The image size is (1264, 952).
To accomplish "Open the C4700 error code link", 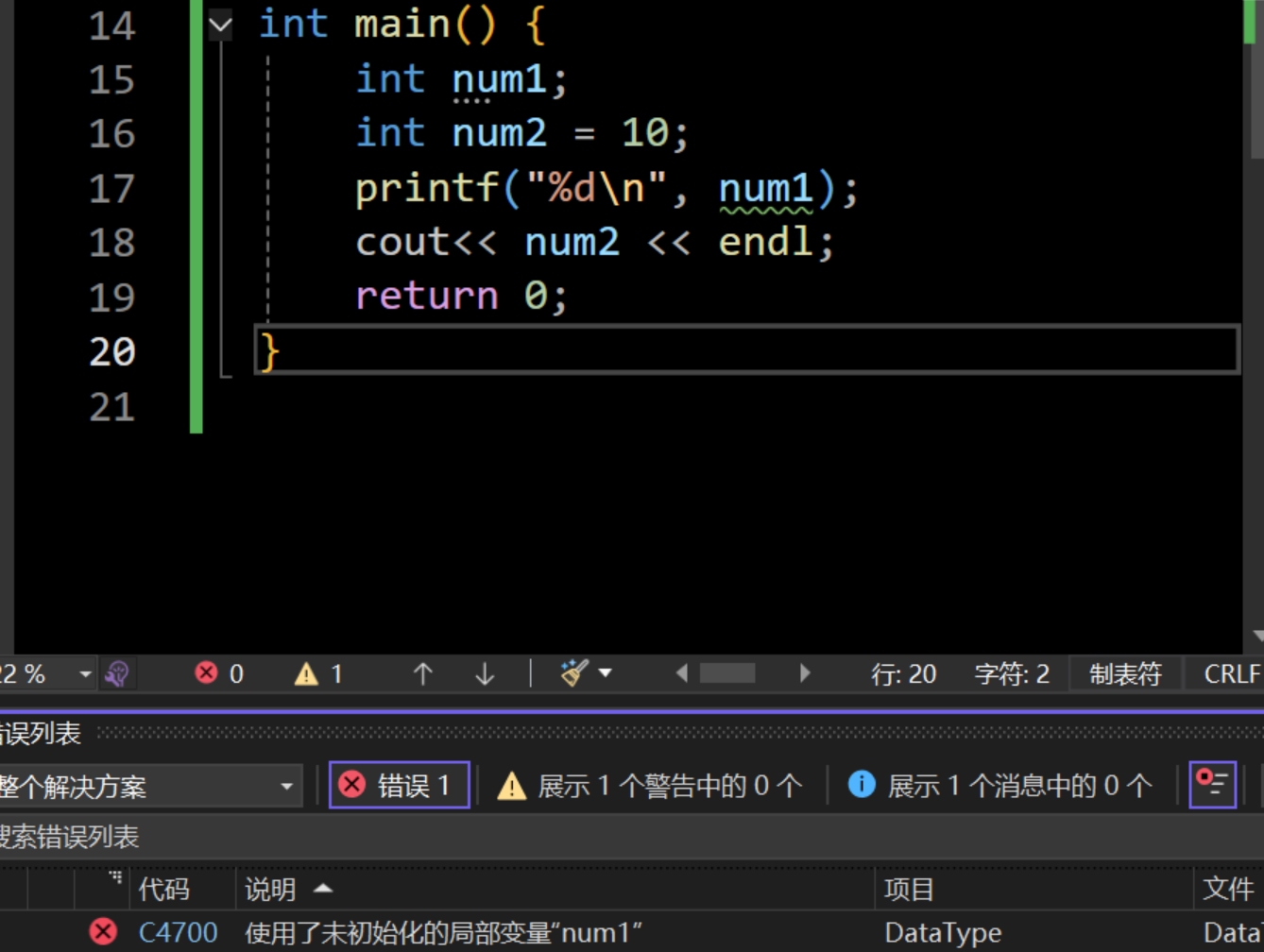I will click(x=178, y=933).
